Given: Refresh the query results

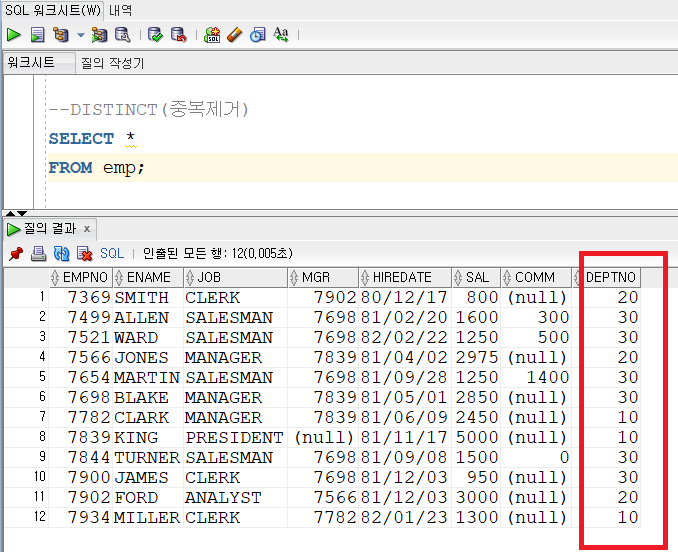Looking at the screenshot, I should coord(61,253).
